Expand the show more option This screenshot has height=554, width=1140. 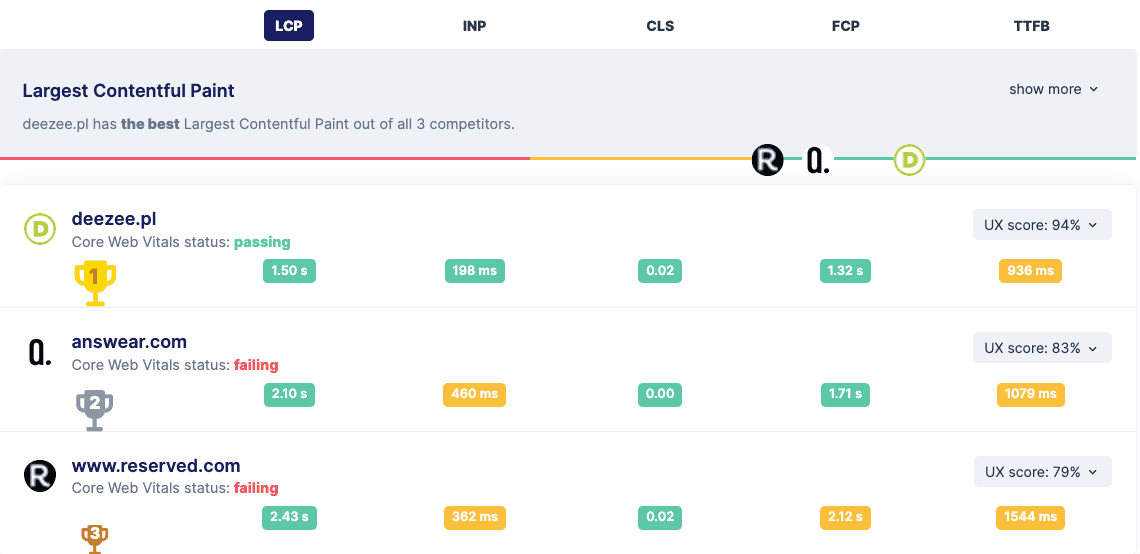(x=1053, y=89)
